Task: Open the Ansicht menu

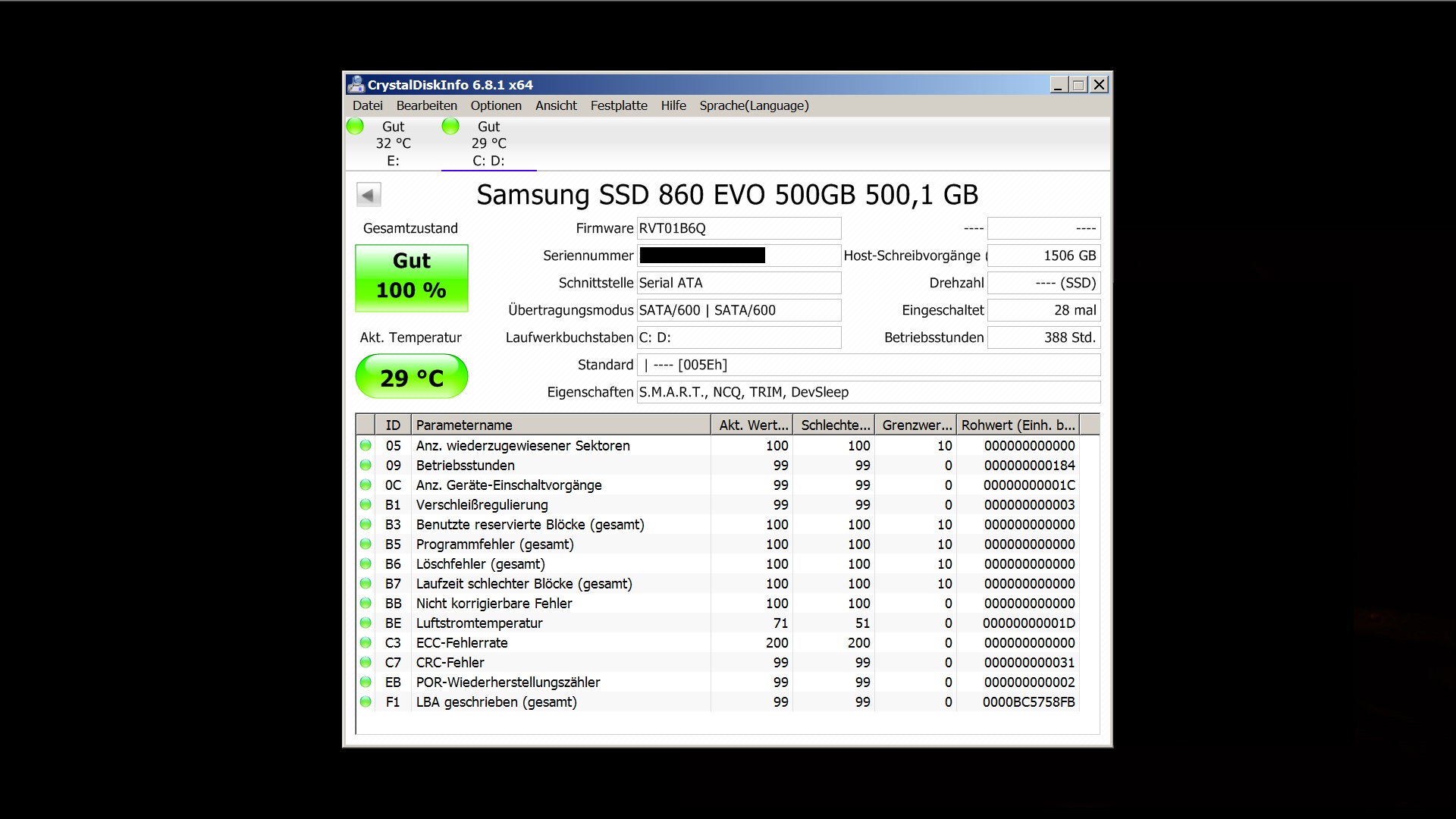Action: coord(556,105)
